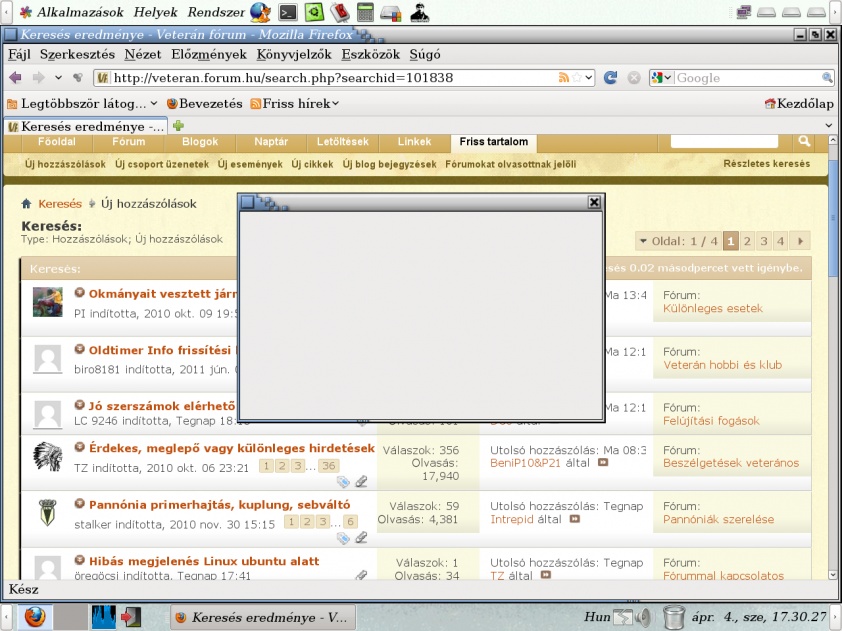This screenshot has height=631, width=842.
Task: Click the back arrow navigation button
Action: coord(15,78)
